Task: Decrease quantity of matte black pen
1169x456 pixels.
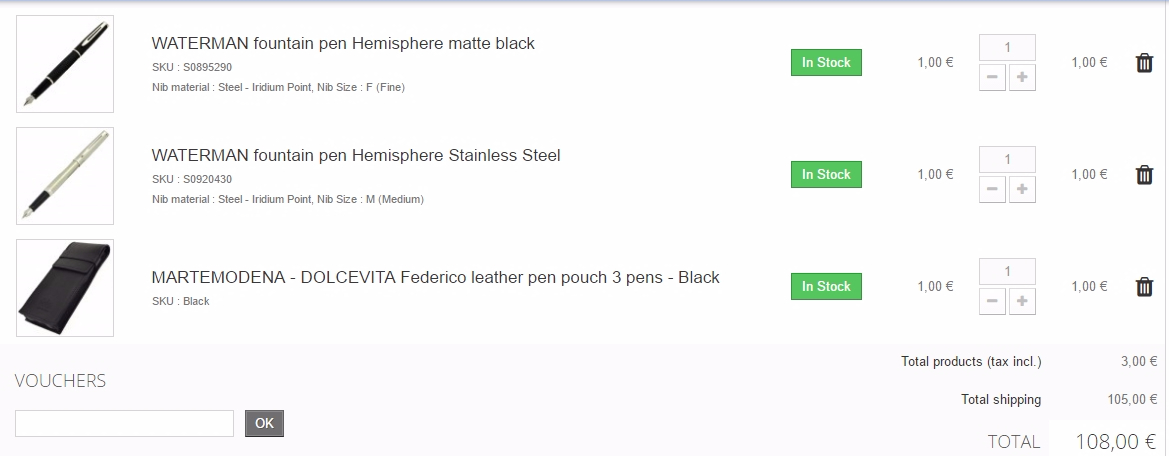Action: pos(992,77)
